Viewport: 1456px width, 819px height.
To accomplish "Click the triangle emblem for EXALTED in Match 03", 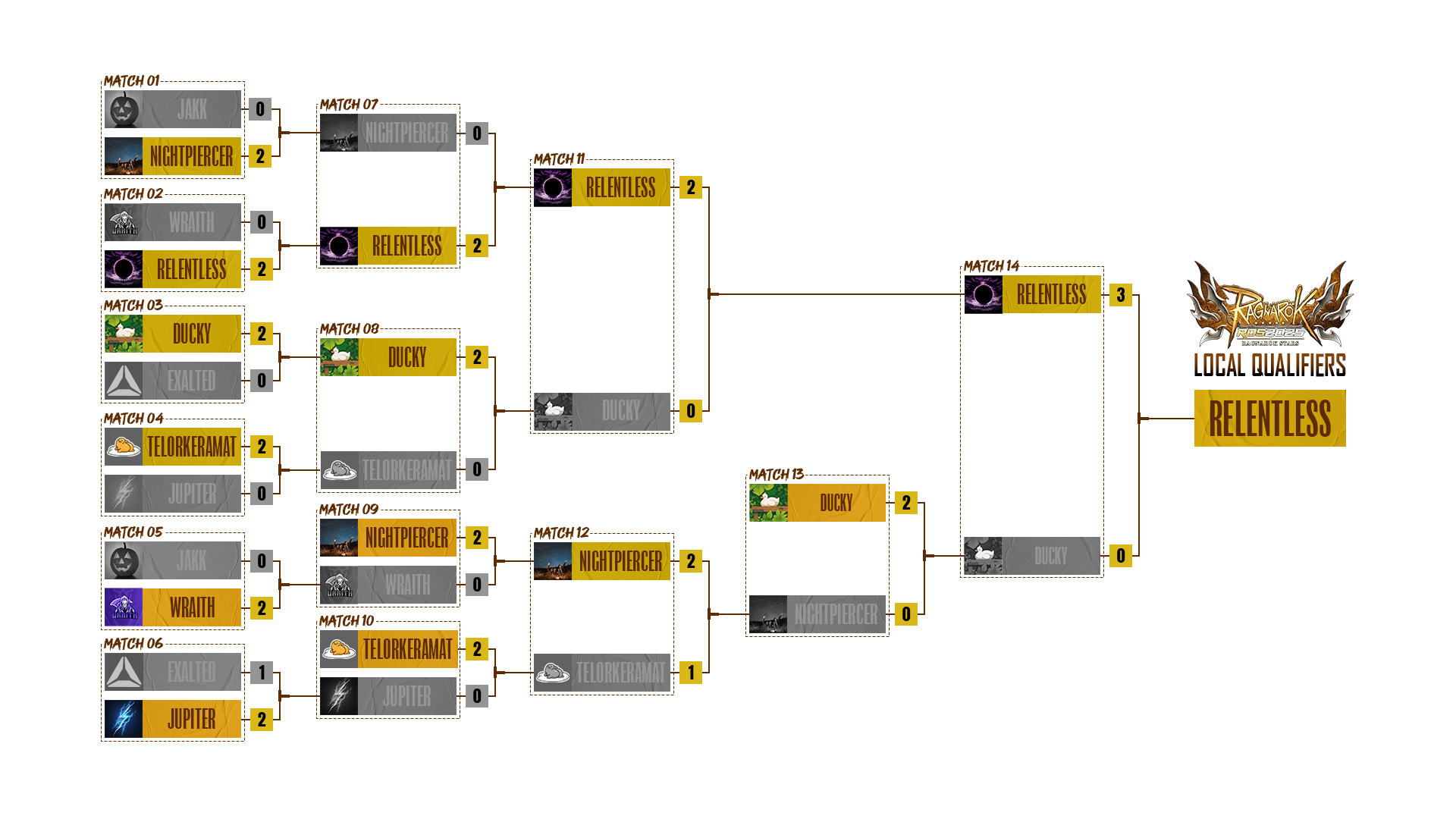I will pos(123,382).
